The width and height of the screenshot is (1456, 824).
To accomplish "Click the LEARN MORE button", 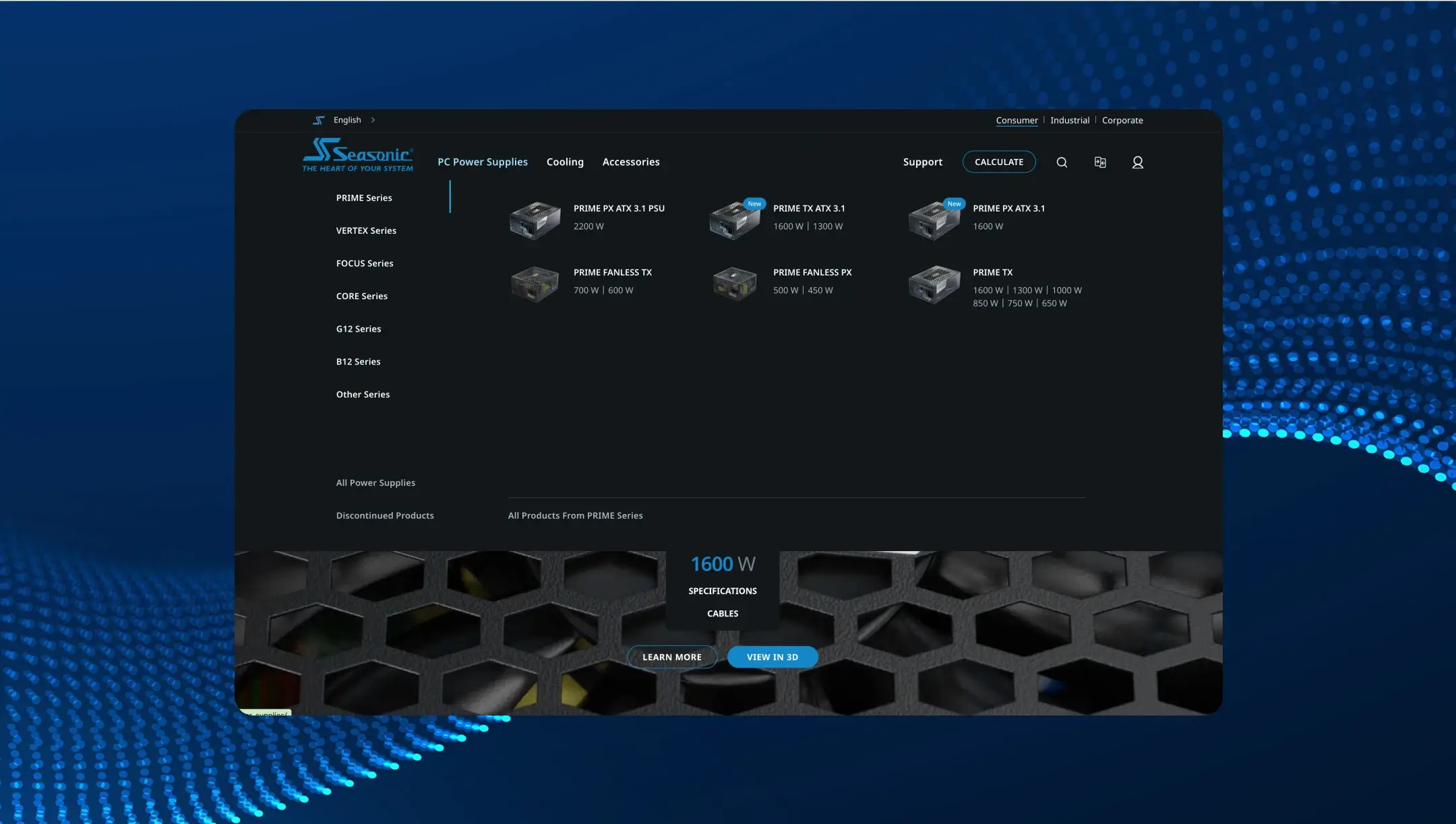I will (672, 657).
